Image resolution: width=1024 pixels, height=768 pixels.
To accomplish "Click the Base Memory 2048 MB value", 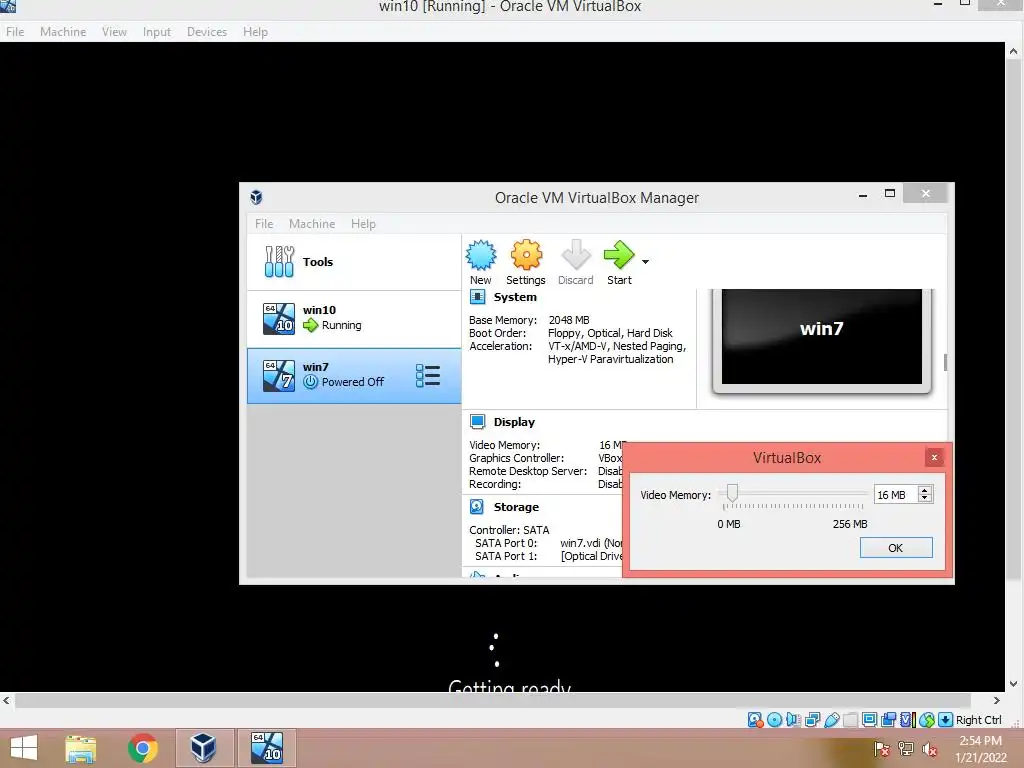I will click(569, 320).
